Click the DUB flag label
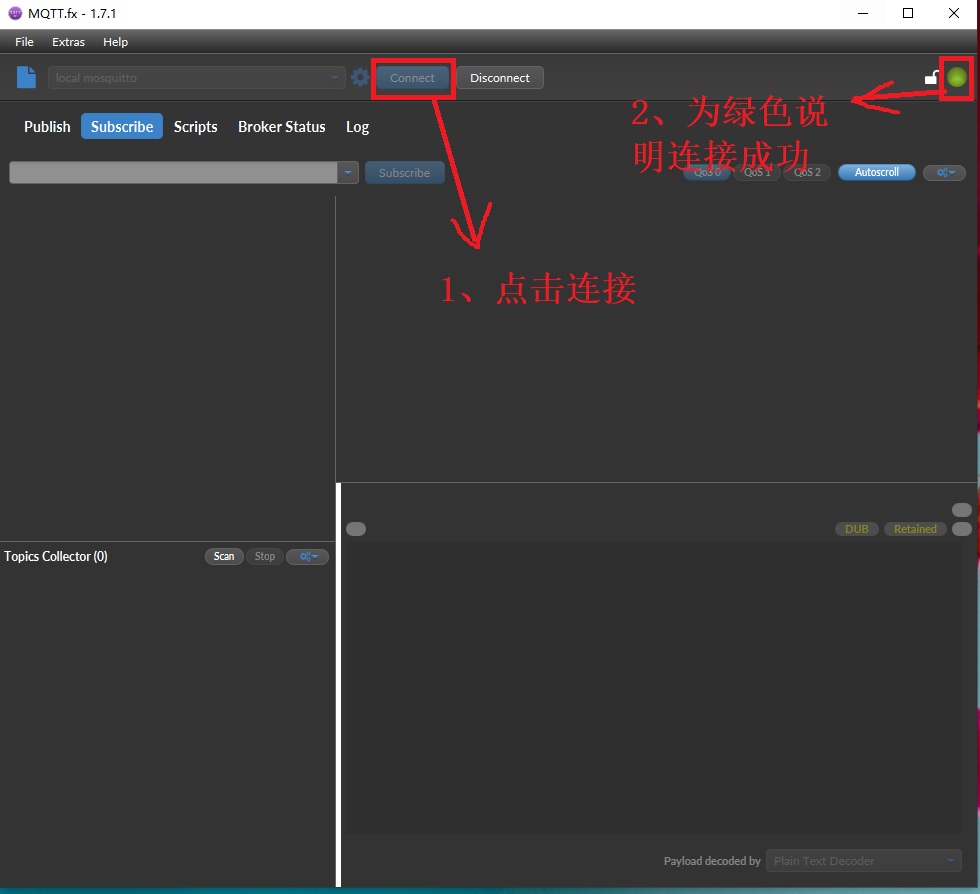 (x=857, y=529)
